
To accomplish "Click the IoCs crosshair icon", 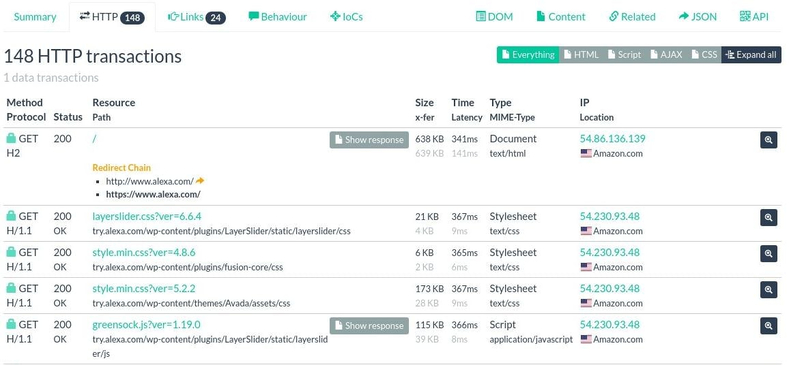I will coord(335,17).
